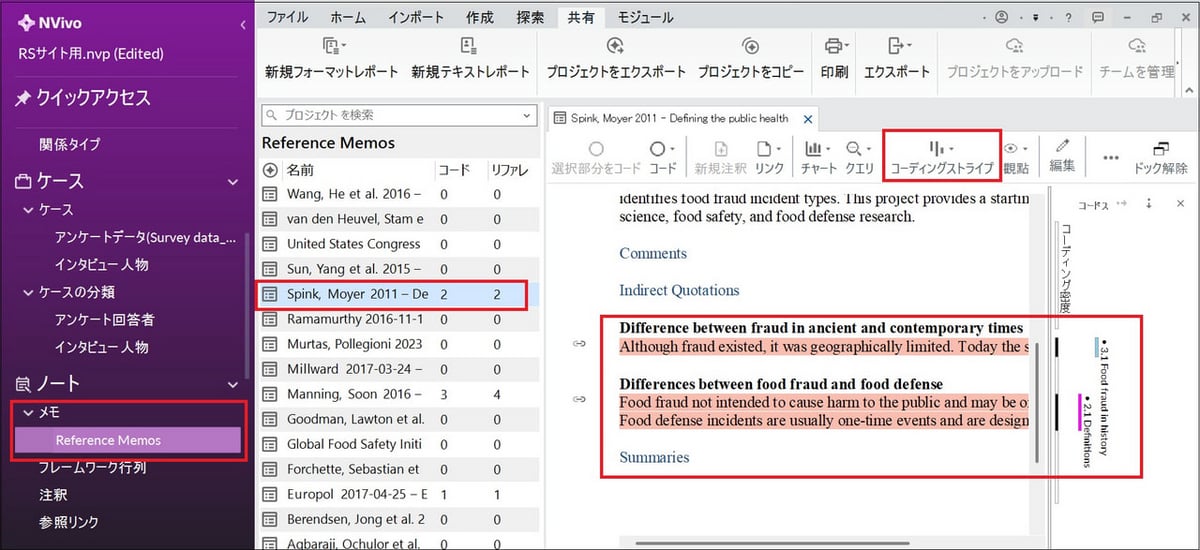Open the 印刷 print icon
This screenshot has height=550, width=1200.
(833, 47)
